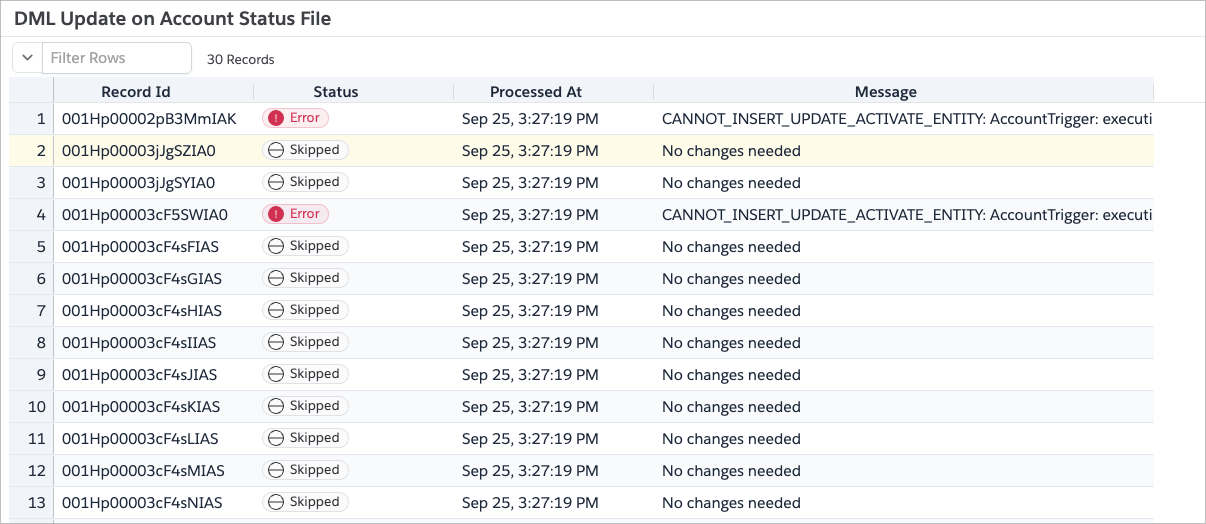
Task: Open record 001Hp00003cF5SWIA0
Action: coord(145,215)
